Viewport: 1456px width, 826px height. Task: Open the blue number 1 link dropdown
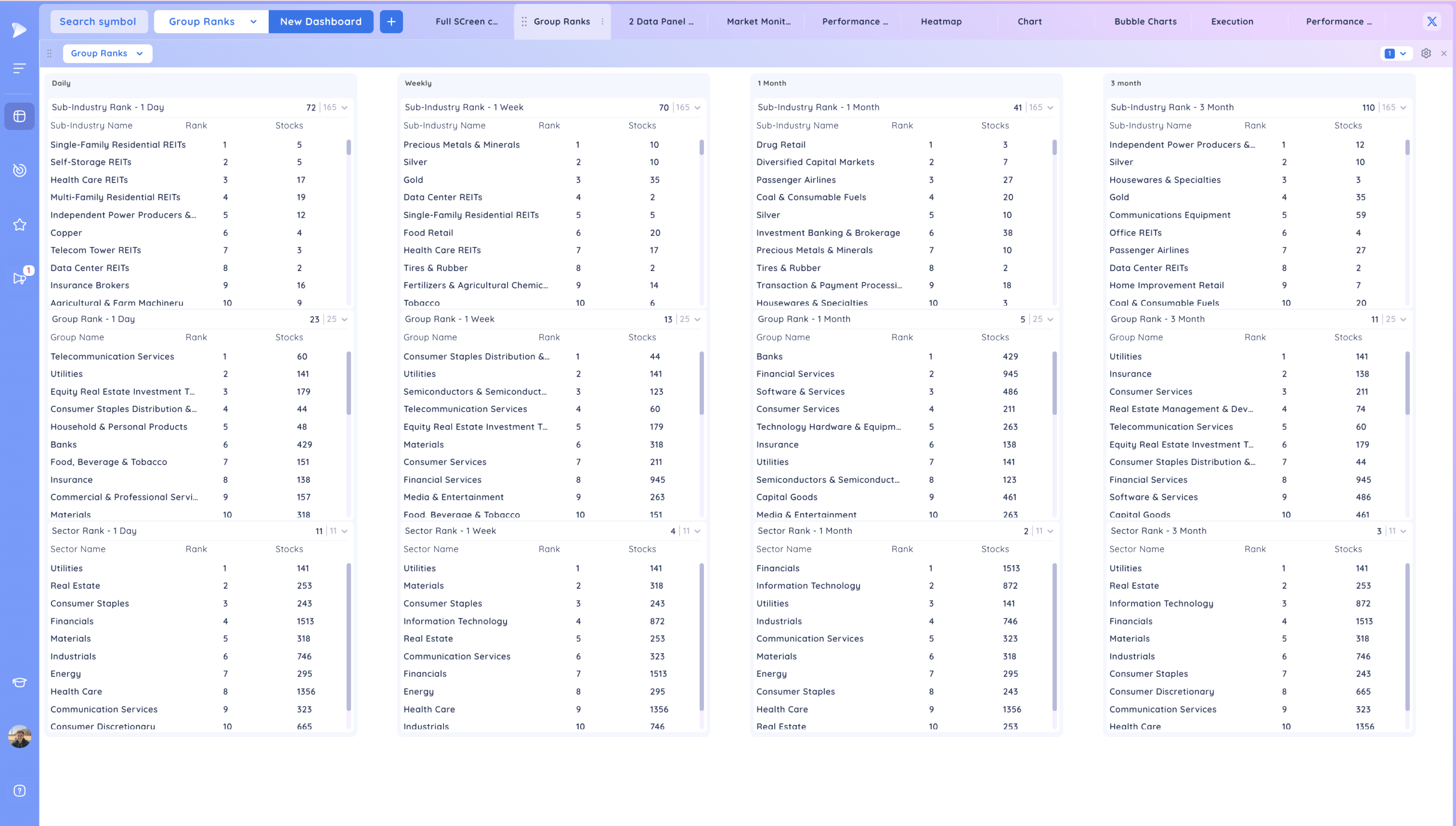1396,53
